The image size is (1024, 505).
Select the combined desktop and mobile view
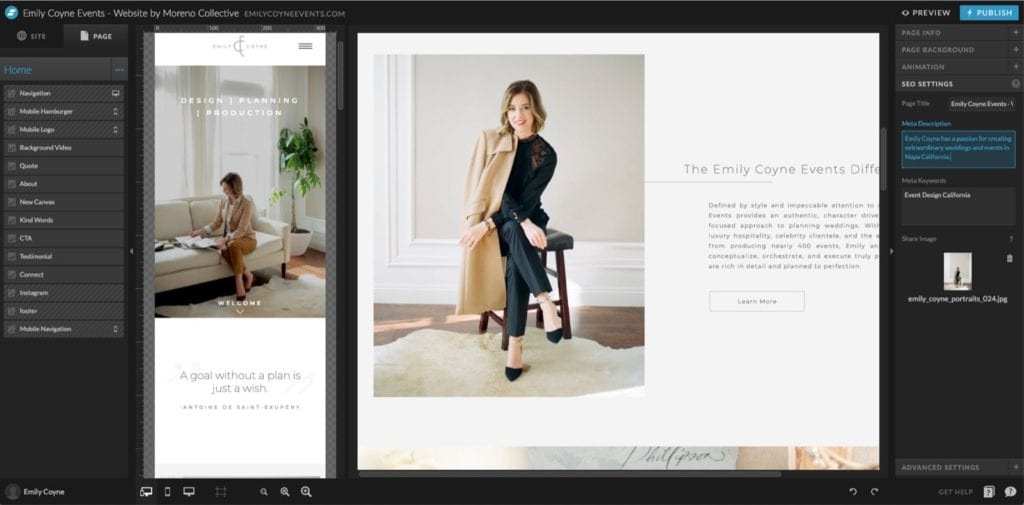146,492
